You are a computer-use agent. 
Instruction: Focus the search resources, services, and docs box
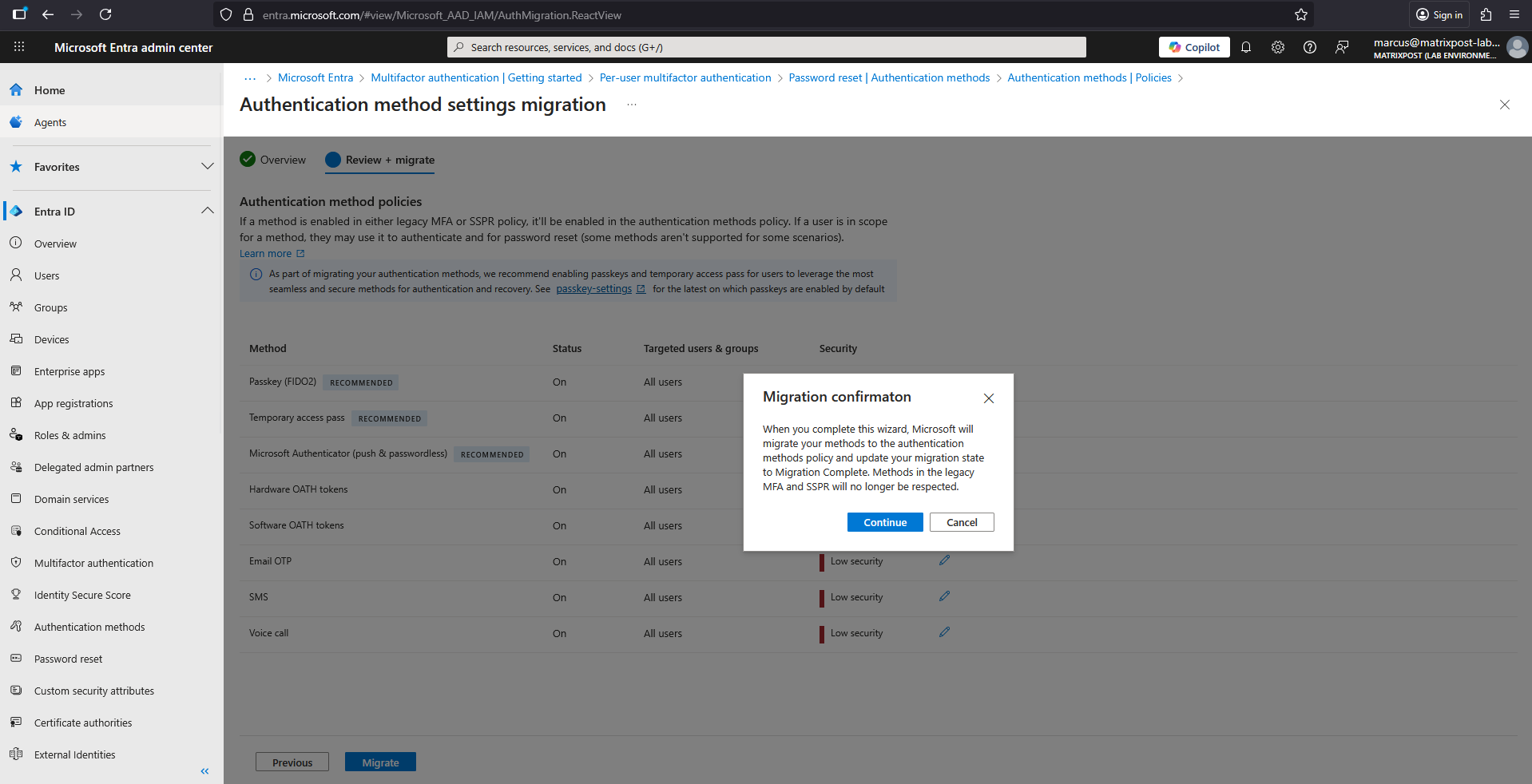coord(767,47)
